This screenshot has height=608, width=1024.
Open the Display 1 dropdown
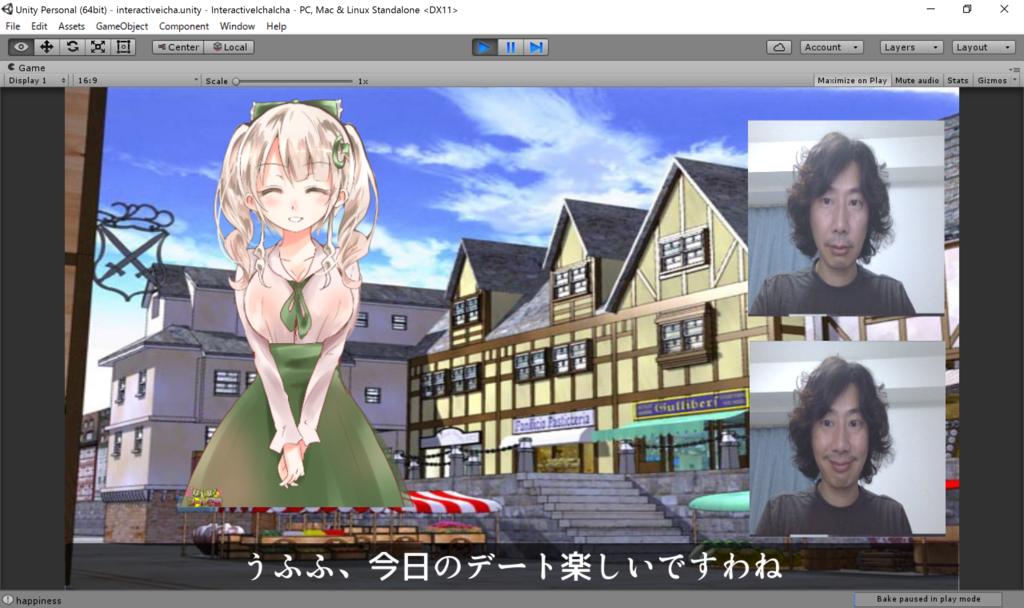point(37,80)
